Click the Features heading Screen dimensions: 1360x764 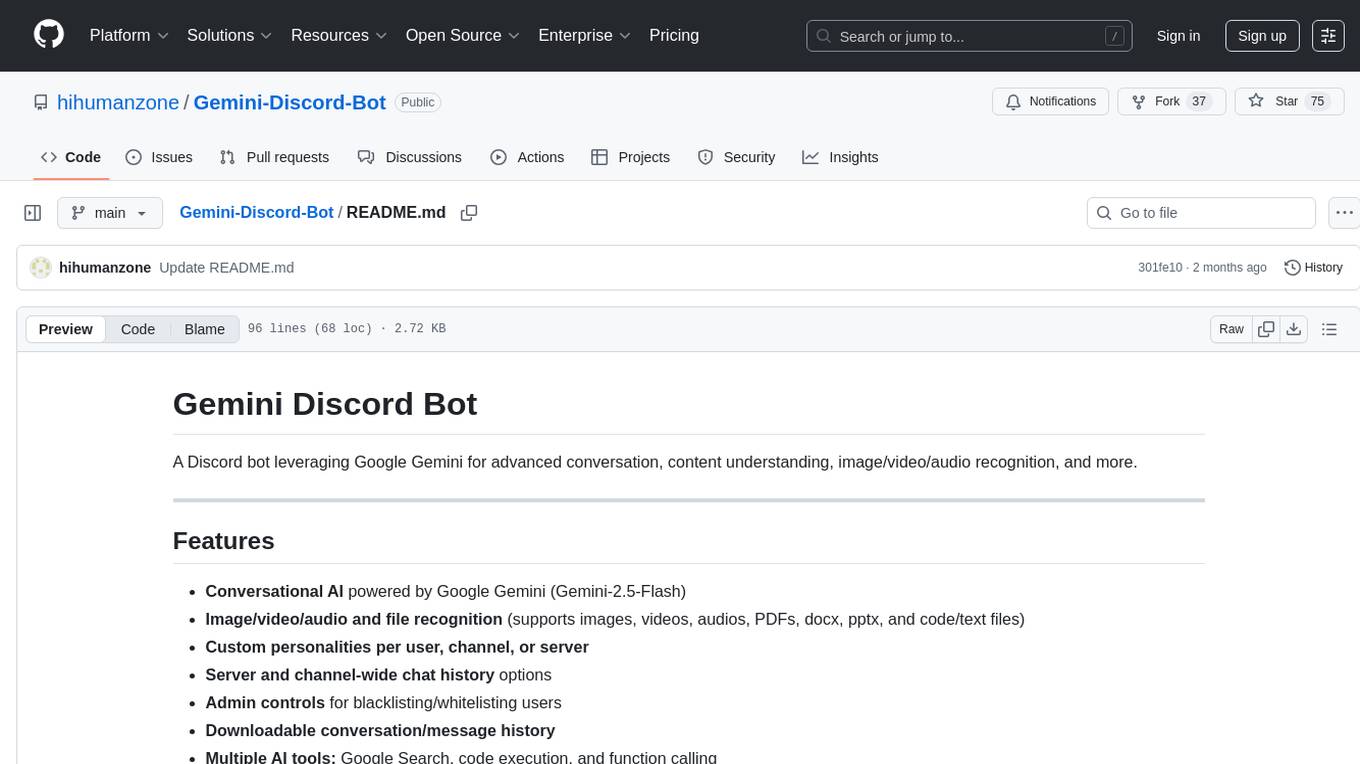[x=223, y=541]
